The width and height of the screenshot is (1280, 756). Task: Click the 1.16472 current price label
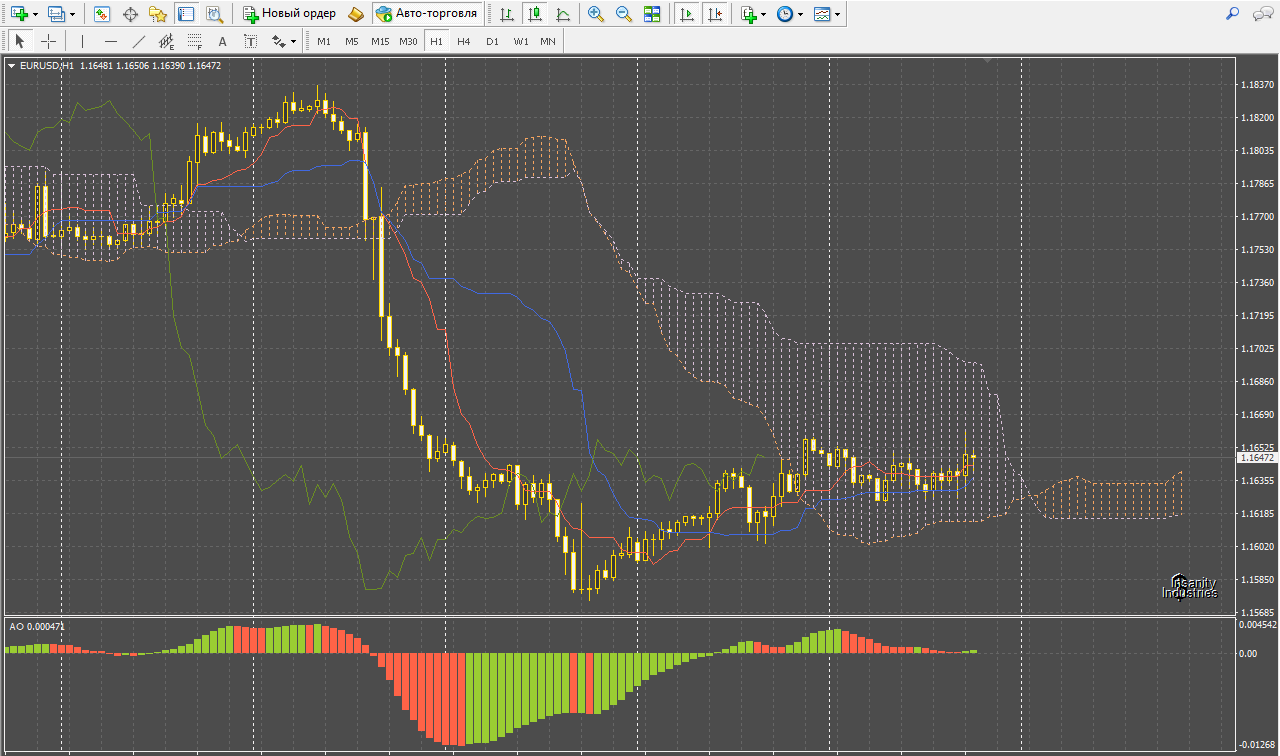(x=1257, y=457)
